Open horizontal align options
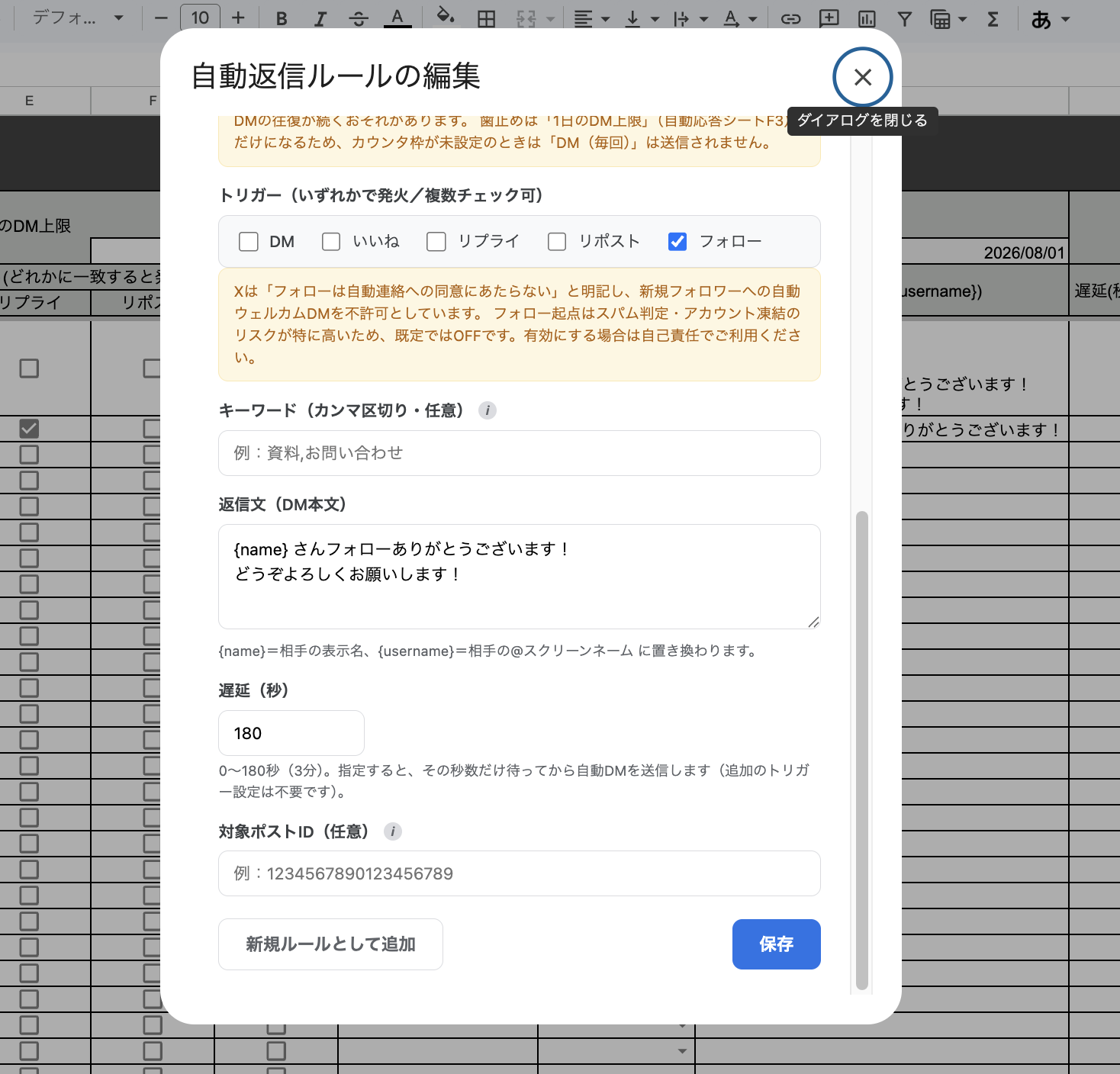The height and width of the screenshot is (1074, 1120). pyautogui.click(x=591, y=18)
